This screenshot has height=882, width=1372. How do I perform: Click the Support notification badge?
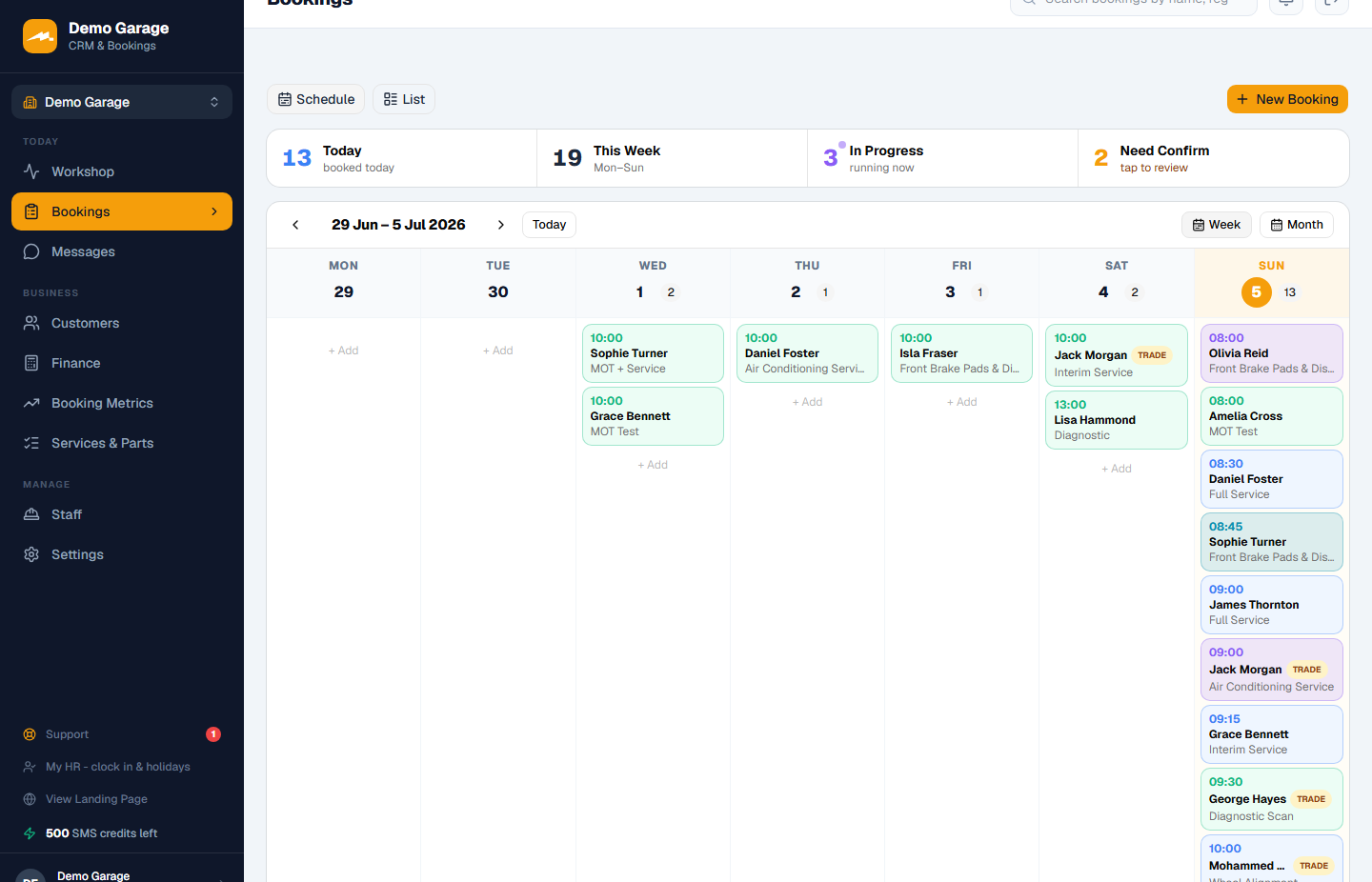(x=213, y=734)
